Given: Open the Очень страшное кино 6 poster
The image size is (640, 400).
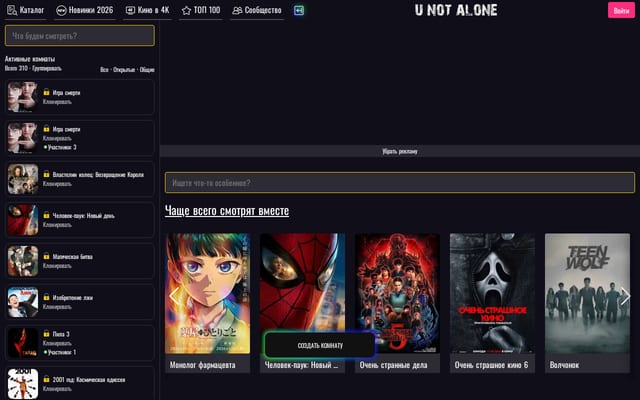Looking at the screenshot, I should click(492, 293).
